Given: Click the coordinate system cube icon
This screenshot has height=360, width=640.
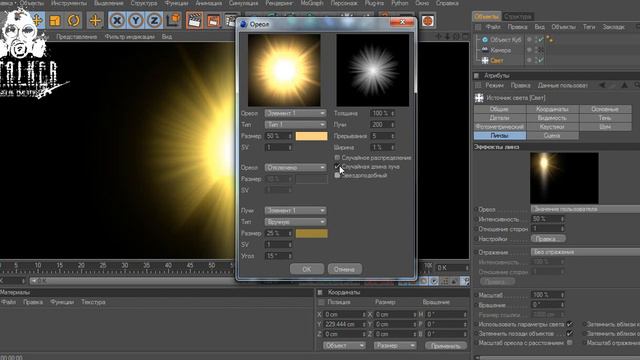Looking at the screenshot, I should [x=173, y=20].
